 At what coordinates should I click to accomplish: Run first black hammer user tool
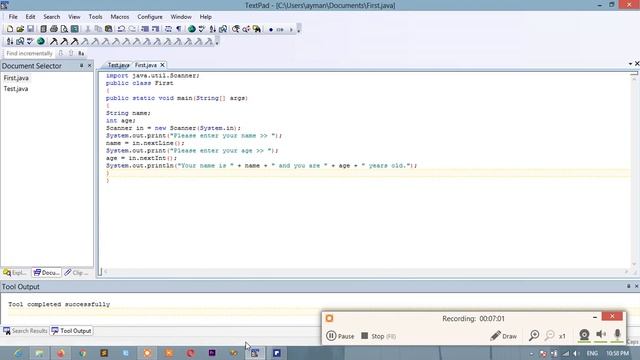pos(53,41)
